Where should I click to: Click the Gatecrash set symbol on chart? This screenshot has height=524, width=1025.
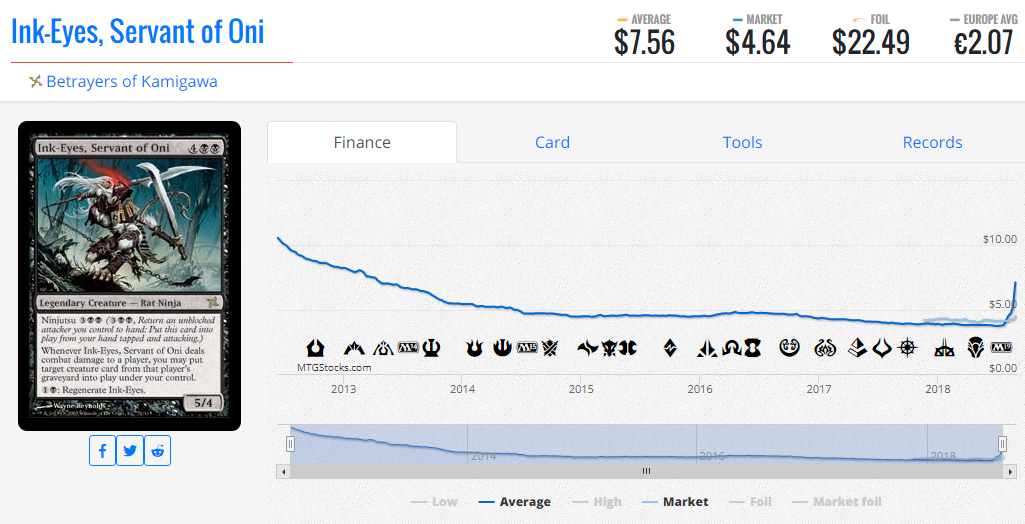(354, 348)
